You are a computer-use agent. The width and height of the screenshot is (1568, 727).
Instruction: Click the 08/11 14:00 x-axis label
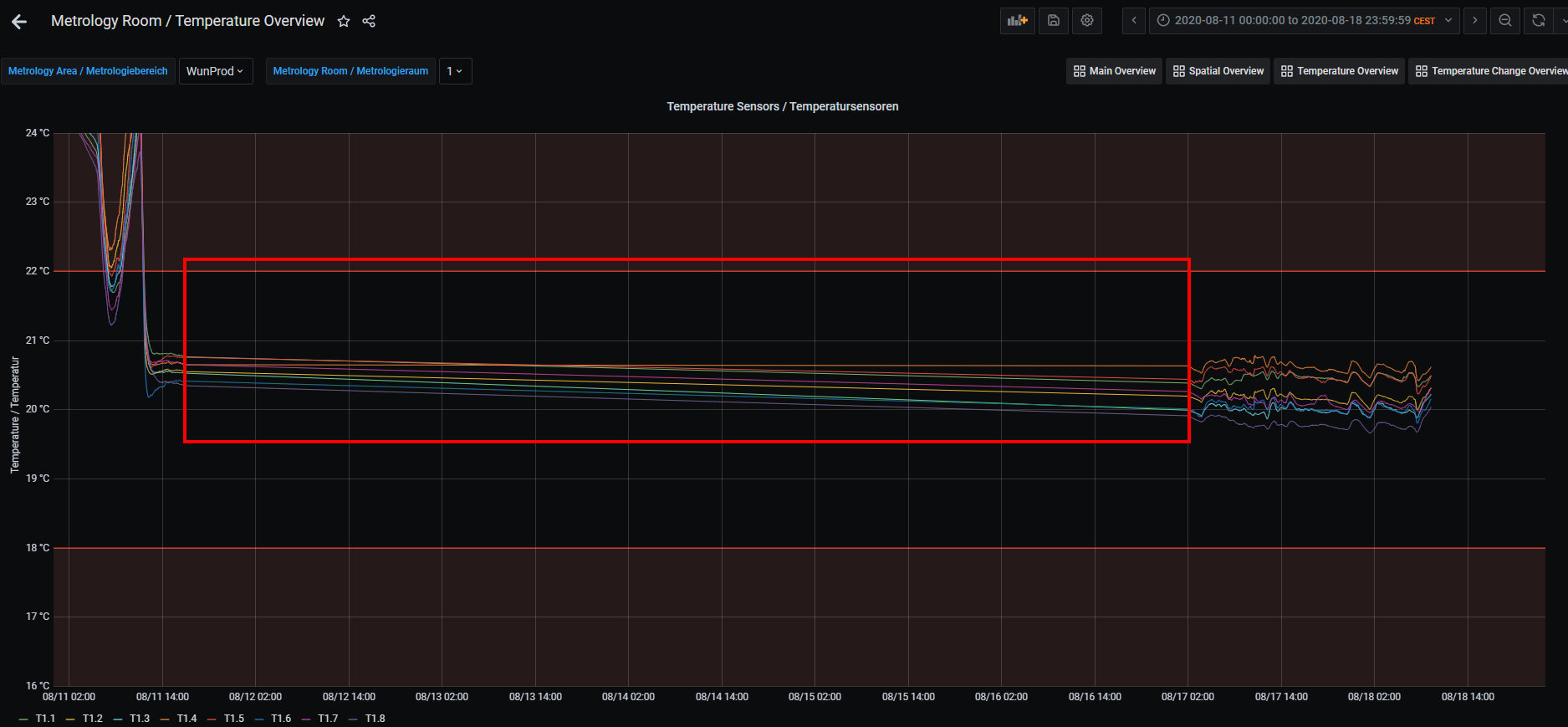(x=162, y=697)
